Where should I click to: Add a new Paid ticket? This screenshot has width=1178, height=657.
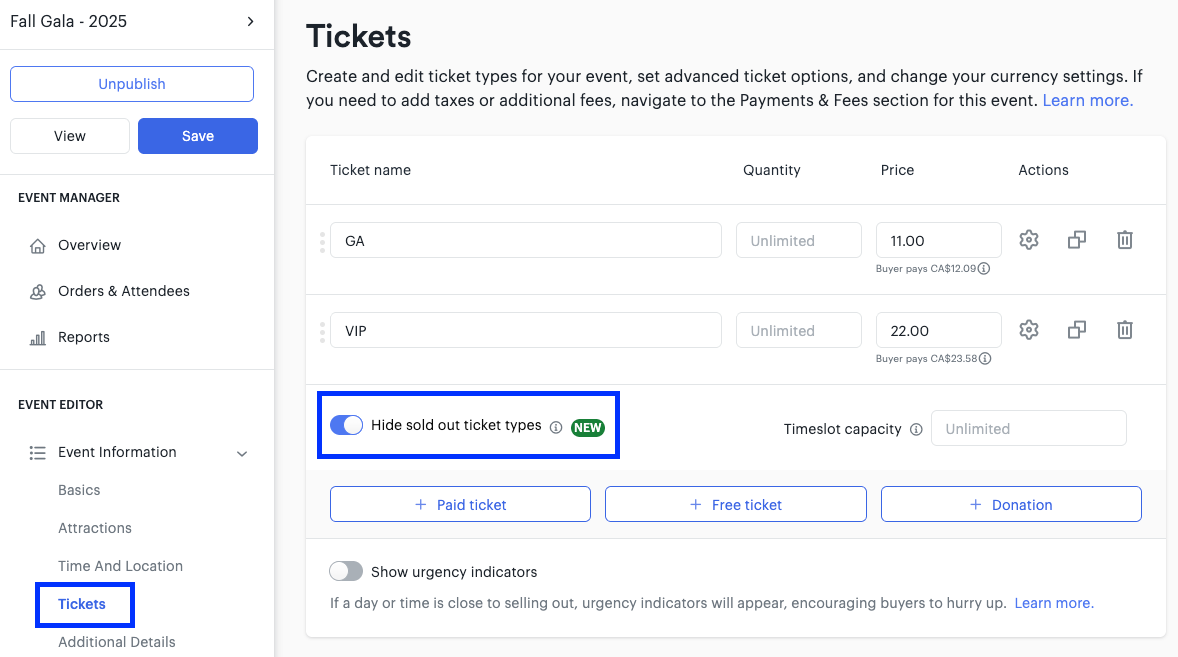tap(460, 504)
